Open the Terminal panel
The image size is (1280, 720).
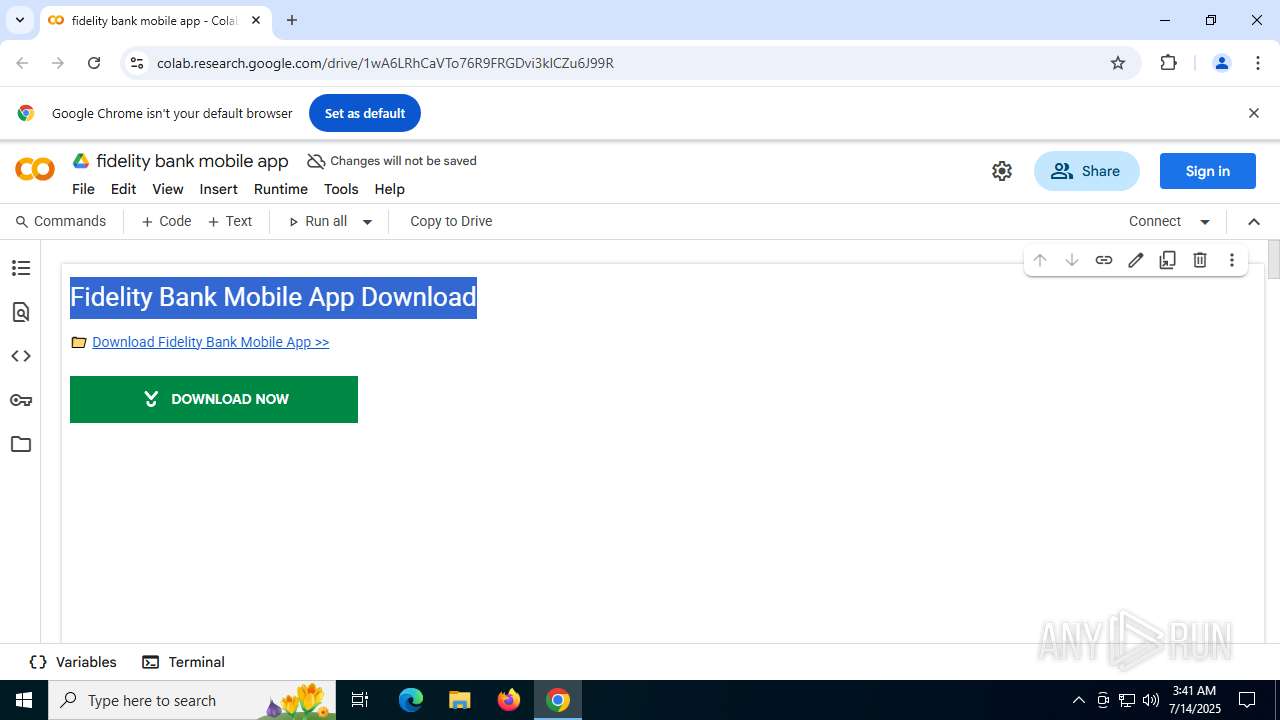[x=183, y=662]
